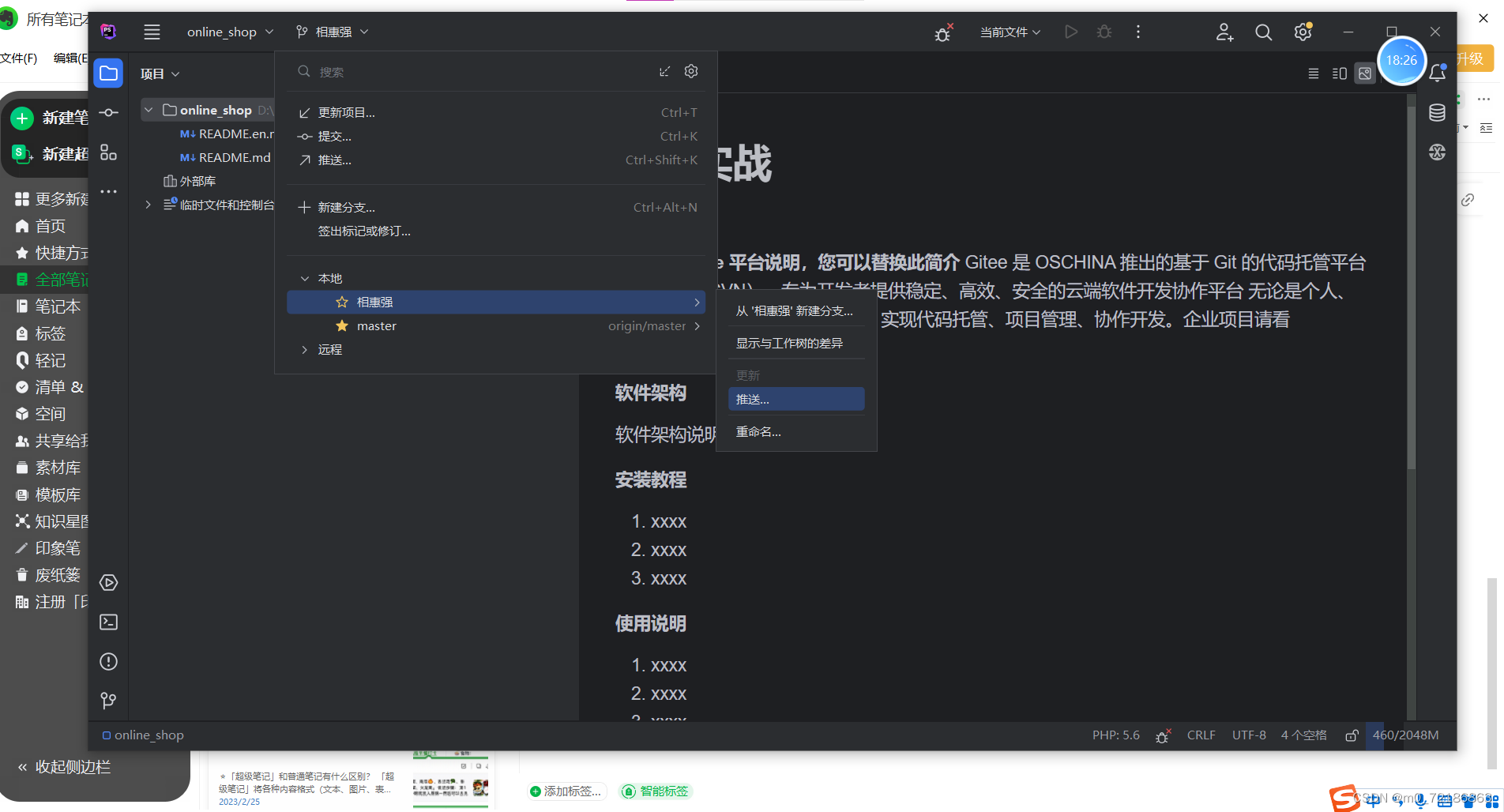Open the Commit tool window
This screenshot has width=1504, height=812.
pos(108,113)
